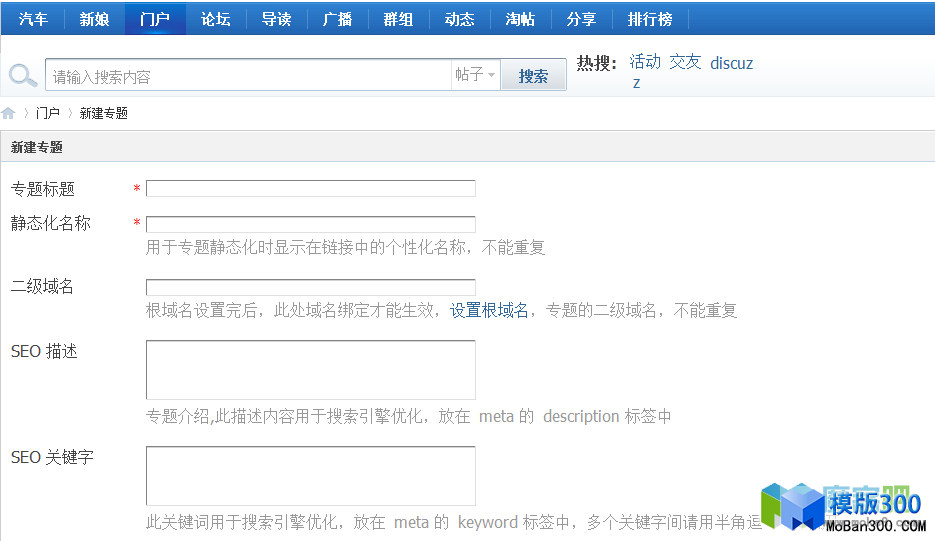Open the 广播 navigation tab

(338, 19)
